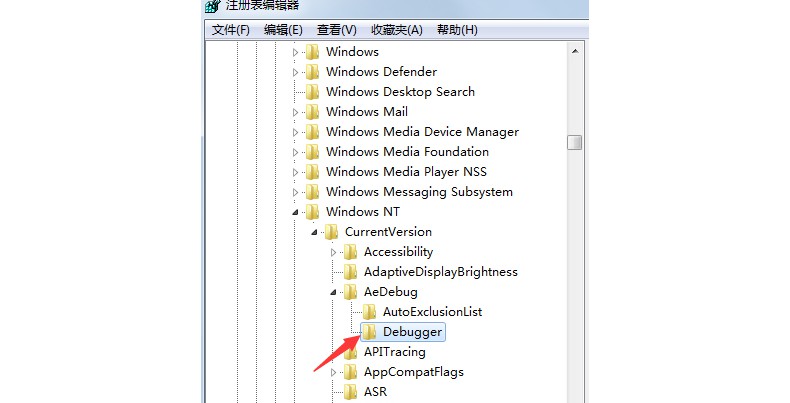Expand the Windows Defender node
Viewport: 790px width, 403px height.
point(295,72)
